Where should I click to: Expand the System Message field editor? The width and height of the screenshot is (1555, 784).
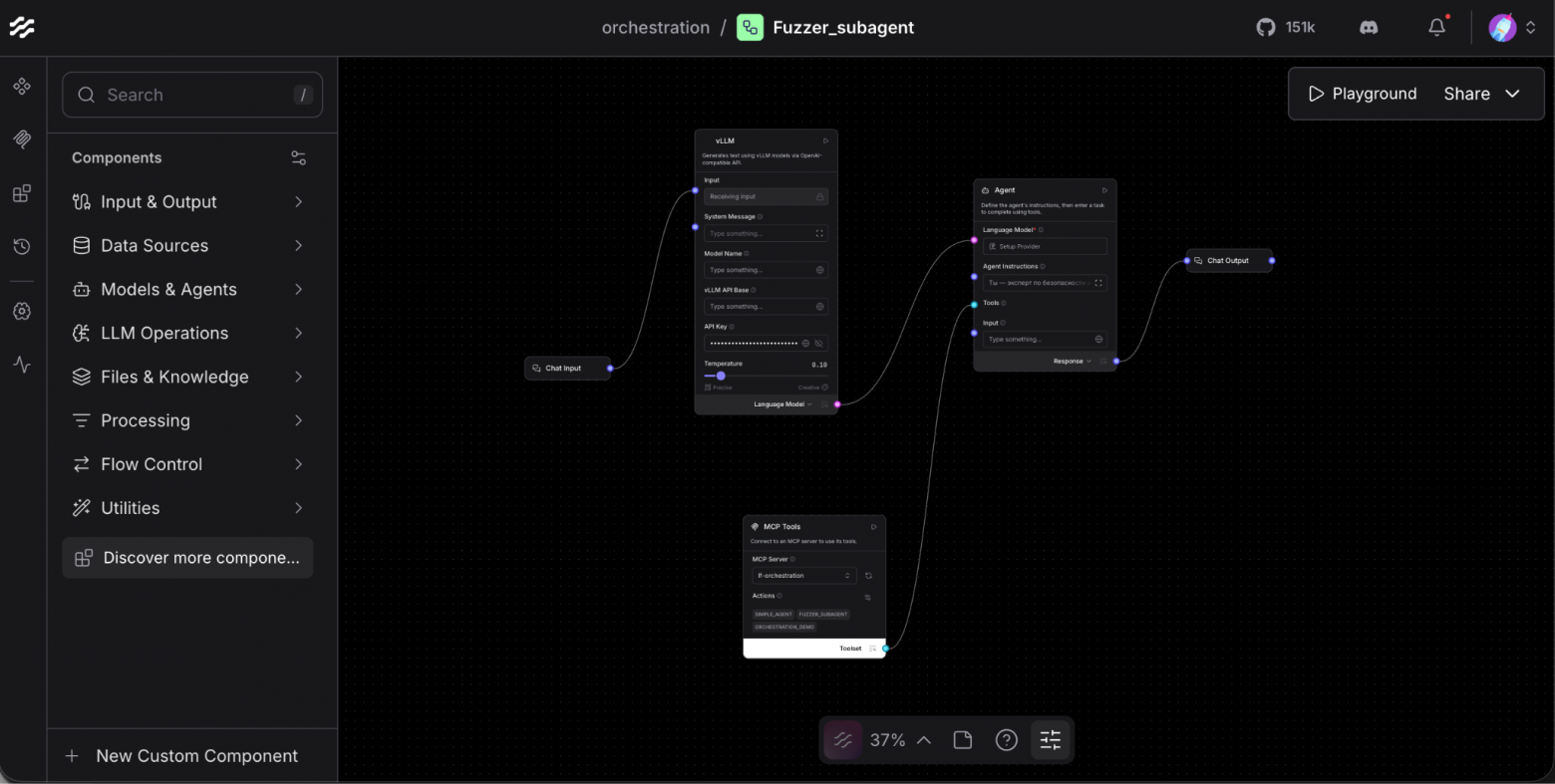(x=820, y=234)
